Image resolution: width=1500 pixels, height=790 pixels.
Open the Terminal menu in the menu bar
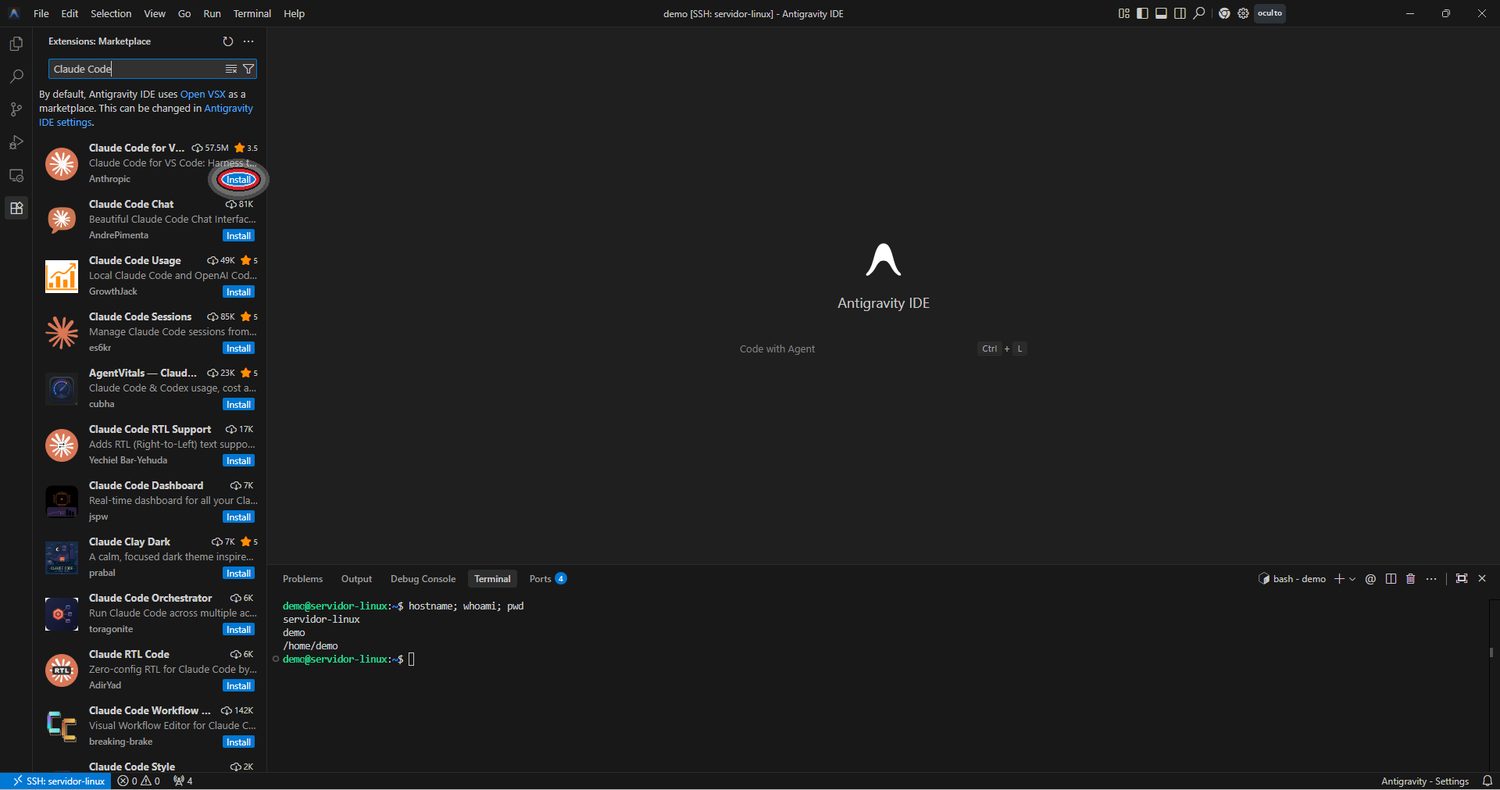(x=252, y=13)
